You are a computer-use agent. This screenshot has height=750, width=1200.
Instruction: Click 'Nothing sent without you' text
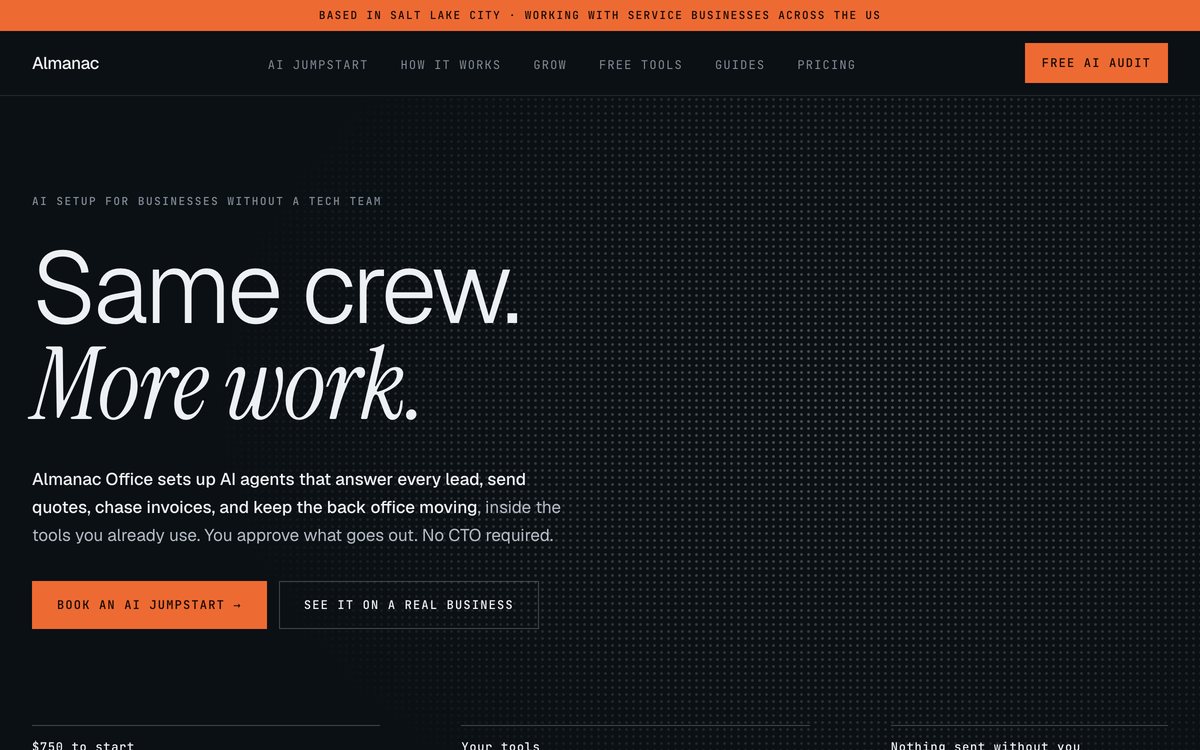pyautogui.click(x=986, y=745)
